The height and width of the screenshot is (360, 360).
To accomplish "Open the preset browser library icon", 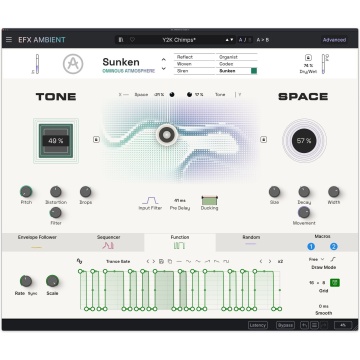I will (121, 40).
